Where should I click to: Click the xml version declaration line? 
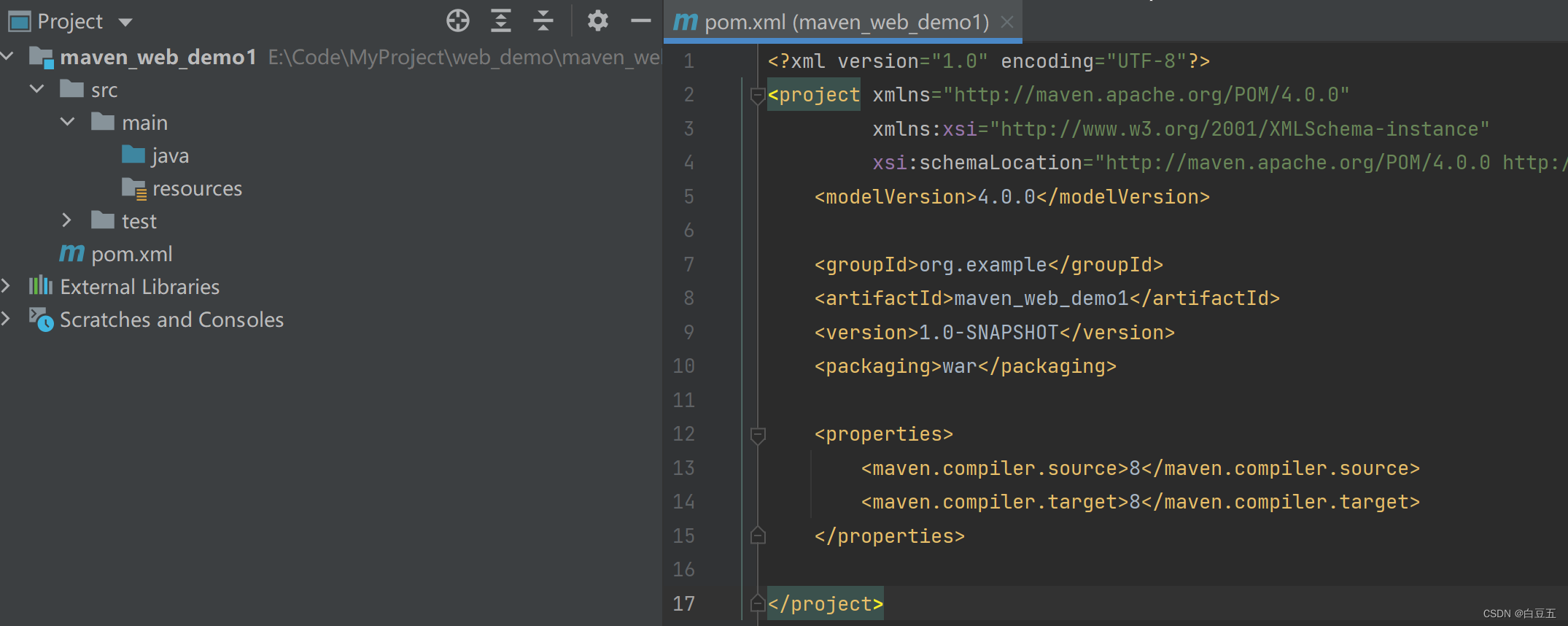(x=988, y=61)
